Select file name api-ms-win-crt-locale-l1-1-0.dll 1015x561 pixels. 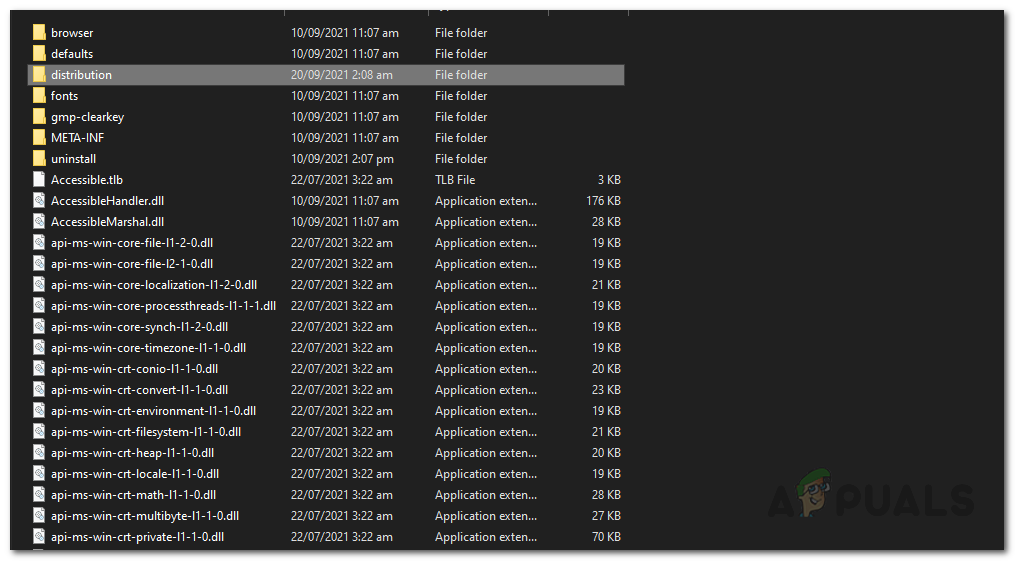click(x=135, y=474)
